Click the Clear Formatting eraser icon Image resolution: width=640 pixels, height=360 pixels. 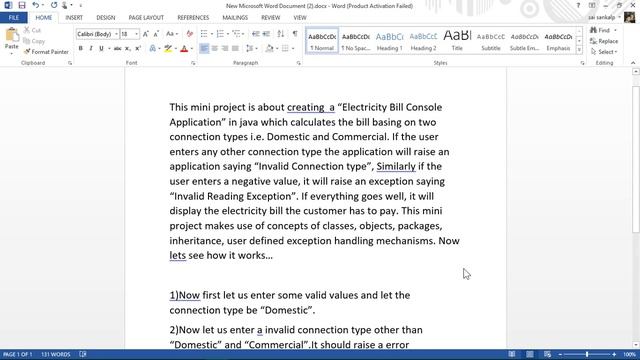click(x=189, y=34)
